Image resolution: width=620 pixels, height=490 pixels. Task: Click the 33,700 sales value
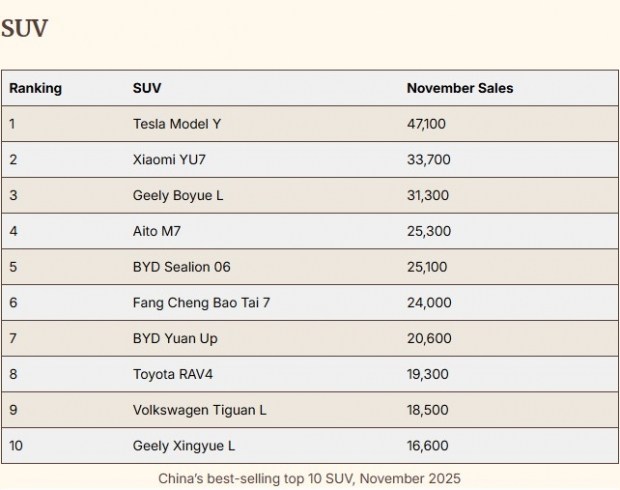tap(428, 159)
